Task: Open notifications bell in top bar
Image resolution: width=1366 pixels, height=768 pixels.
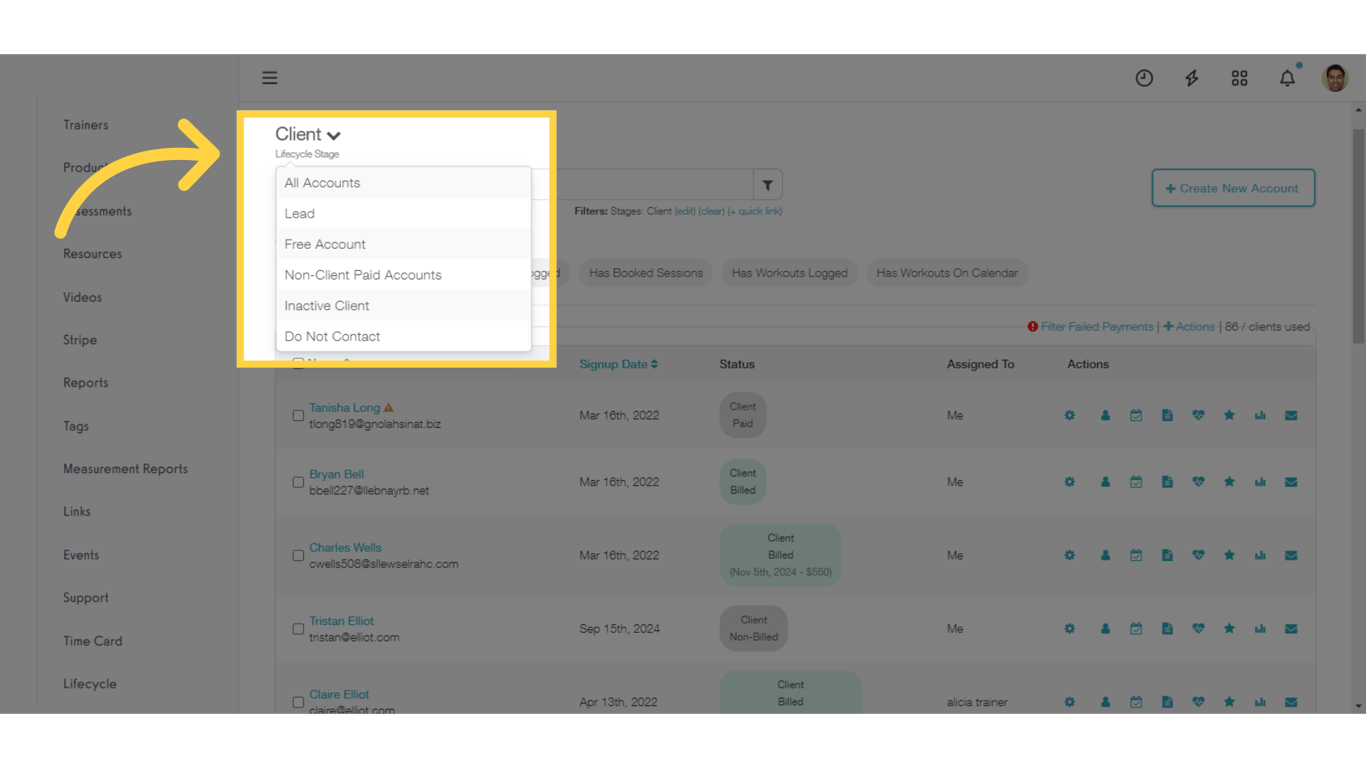Action: [1287, 77]
